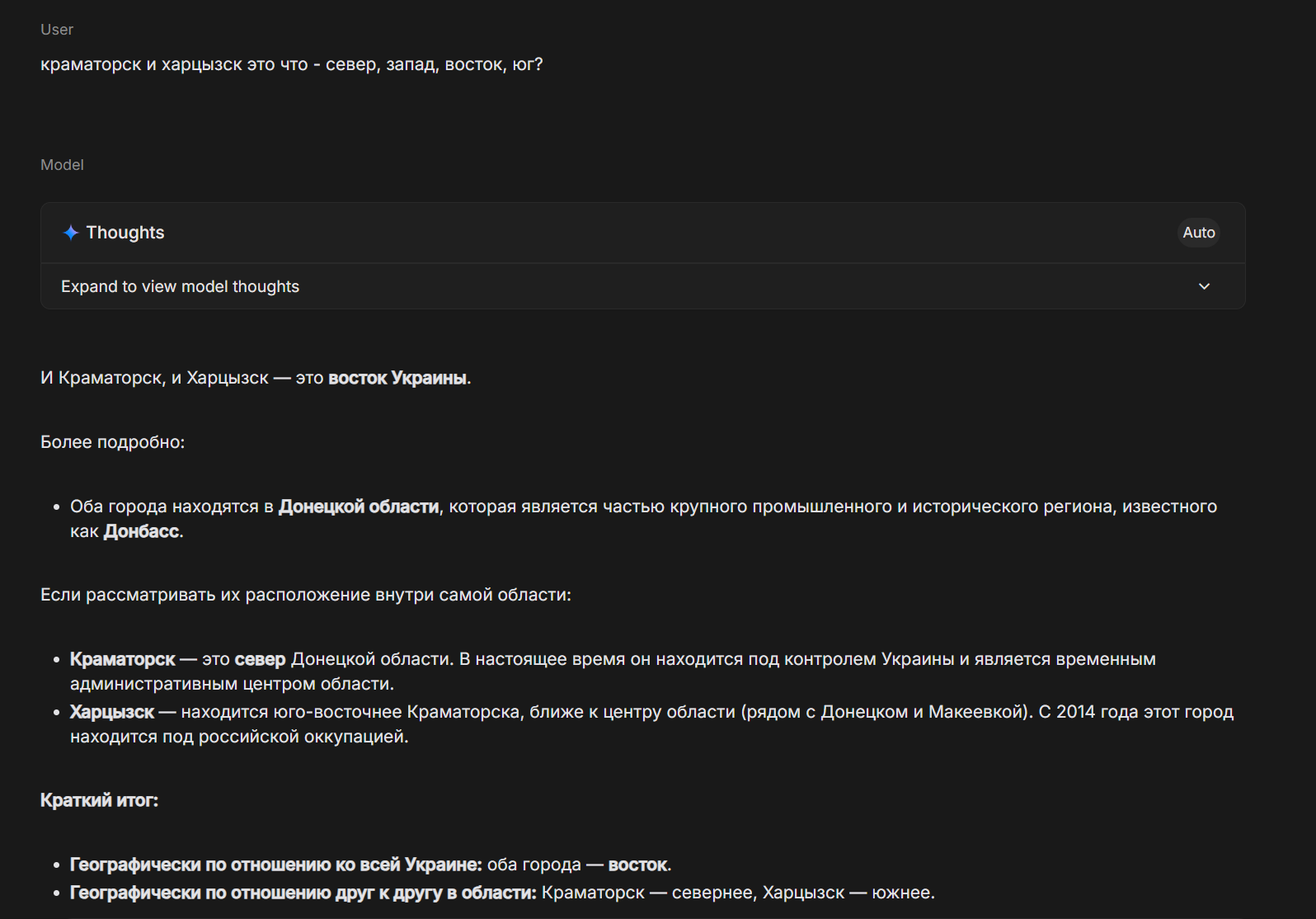Click the blue sparkle Thoughts icon
The width and height of the screenshot is (1316, 919).
click(x=71, y=233)
